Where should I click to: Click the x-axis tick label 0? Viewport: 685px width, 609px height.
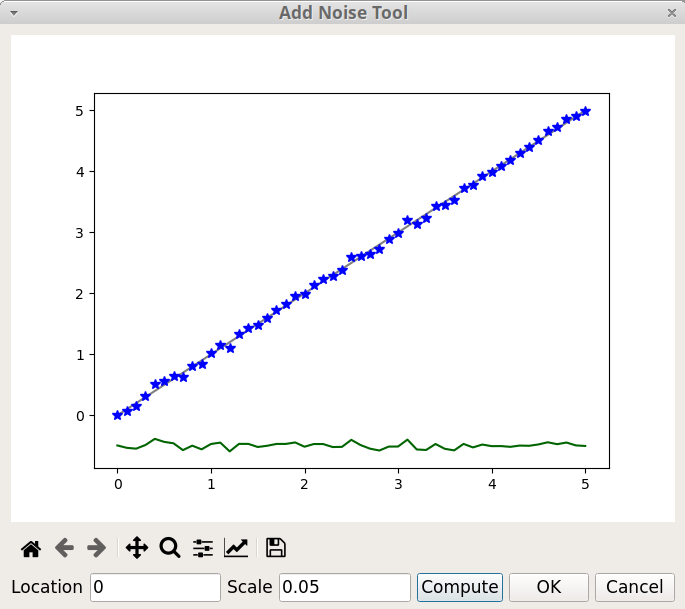click(x=118, y=484)
